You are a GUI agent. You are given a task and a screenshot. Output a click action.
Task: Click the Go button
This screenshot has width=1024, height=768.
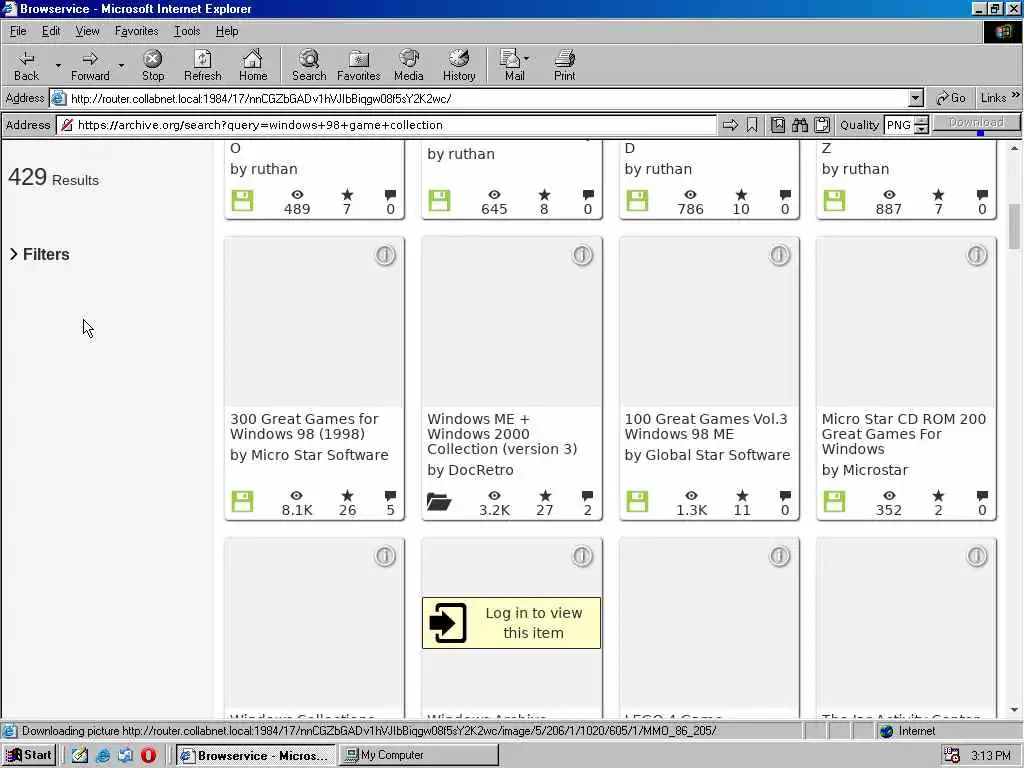click(x=951, y=99)
